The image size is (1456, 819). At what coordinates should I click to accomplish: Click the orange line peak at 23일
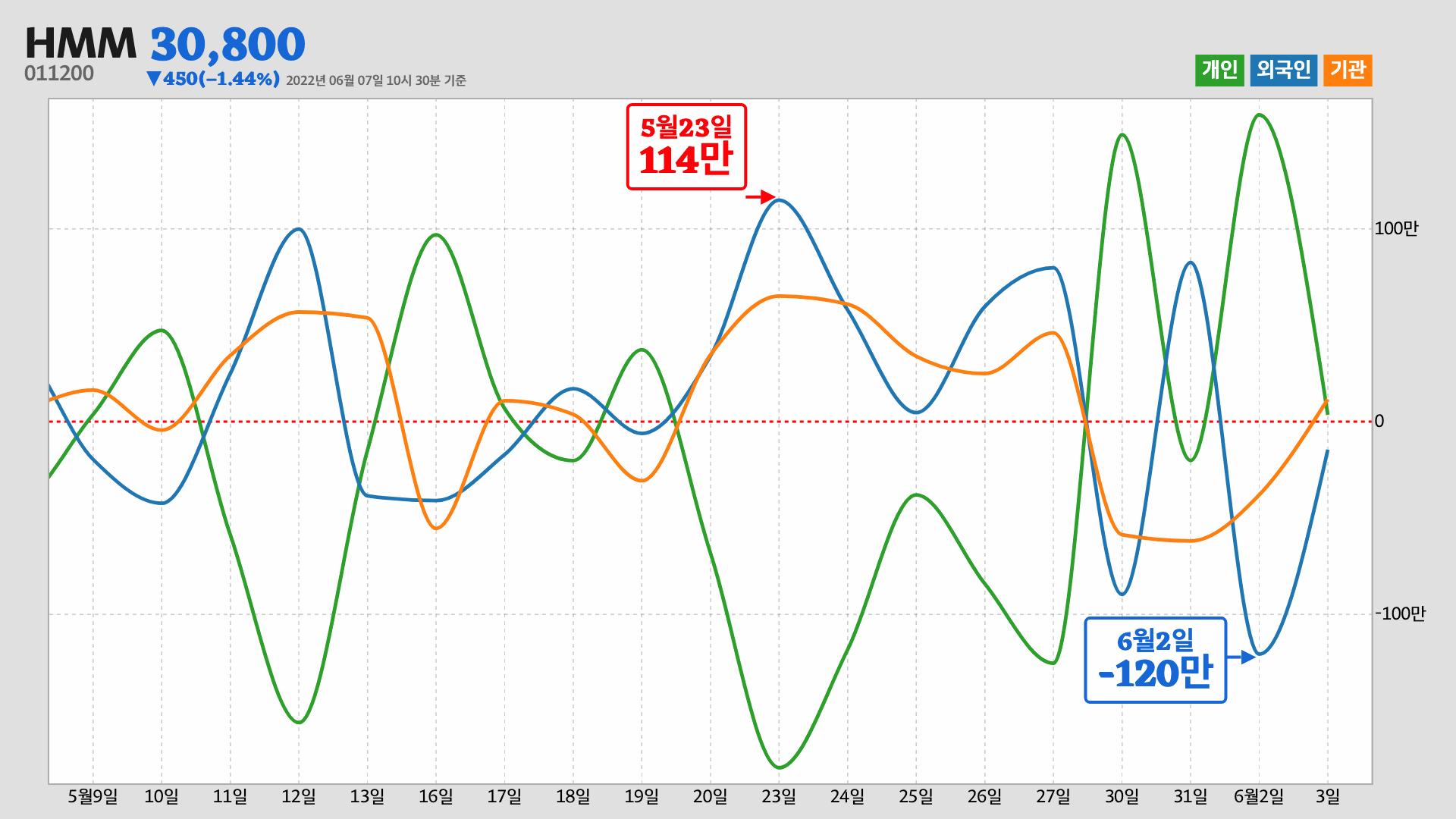[779, 297]
